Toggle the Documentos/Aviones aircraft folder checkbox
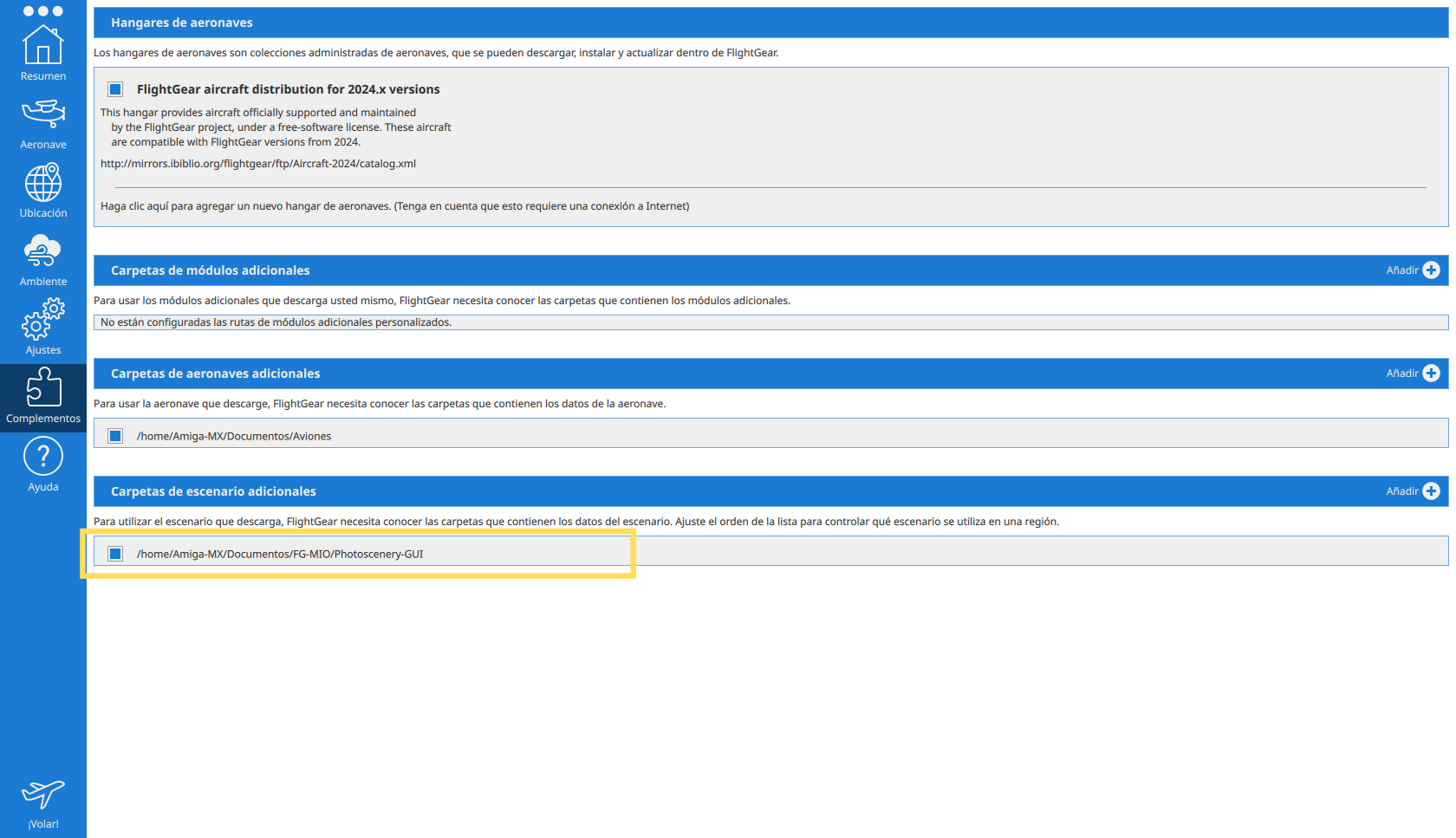The image size is (1456, 838). click(115, 436)
